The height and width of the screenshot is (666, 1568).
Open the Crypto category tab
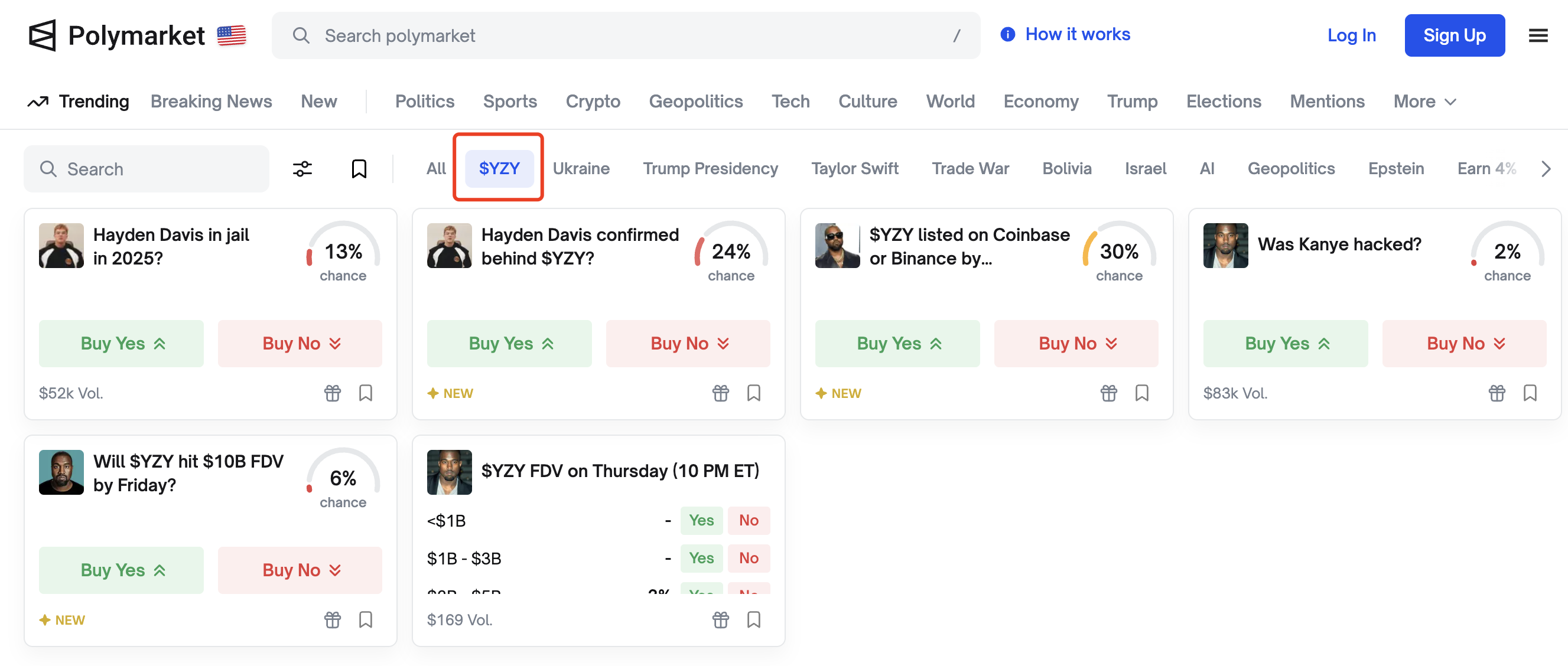click(x=592, y=102)
